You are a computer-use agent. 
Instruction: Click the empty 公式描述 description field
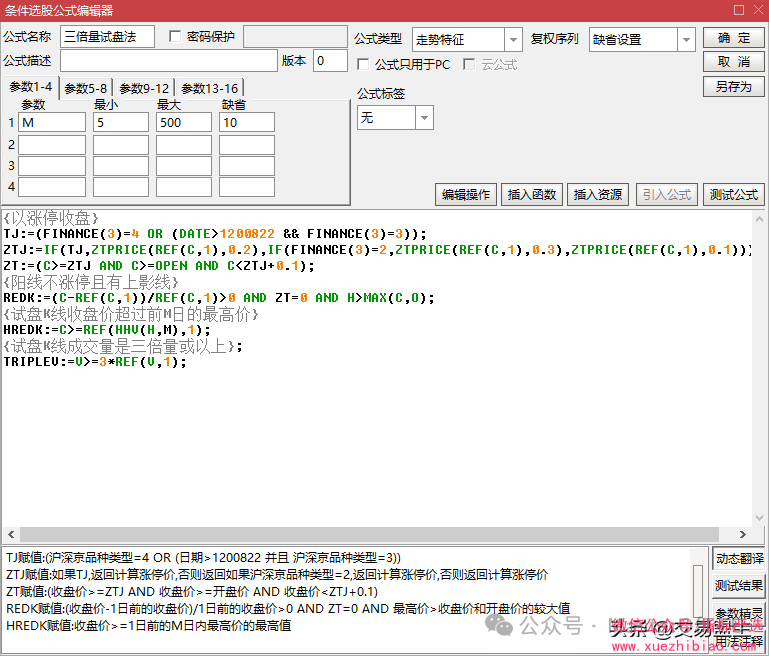[x=169, y=61]
